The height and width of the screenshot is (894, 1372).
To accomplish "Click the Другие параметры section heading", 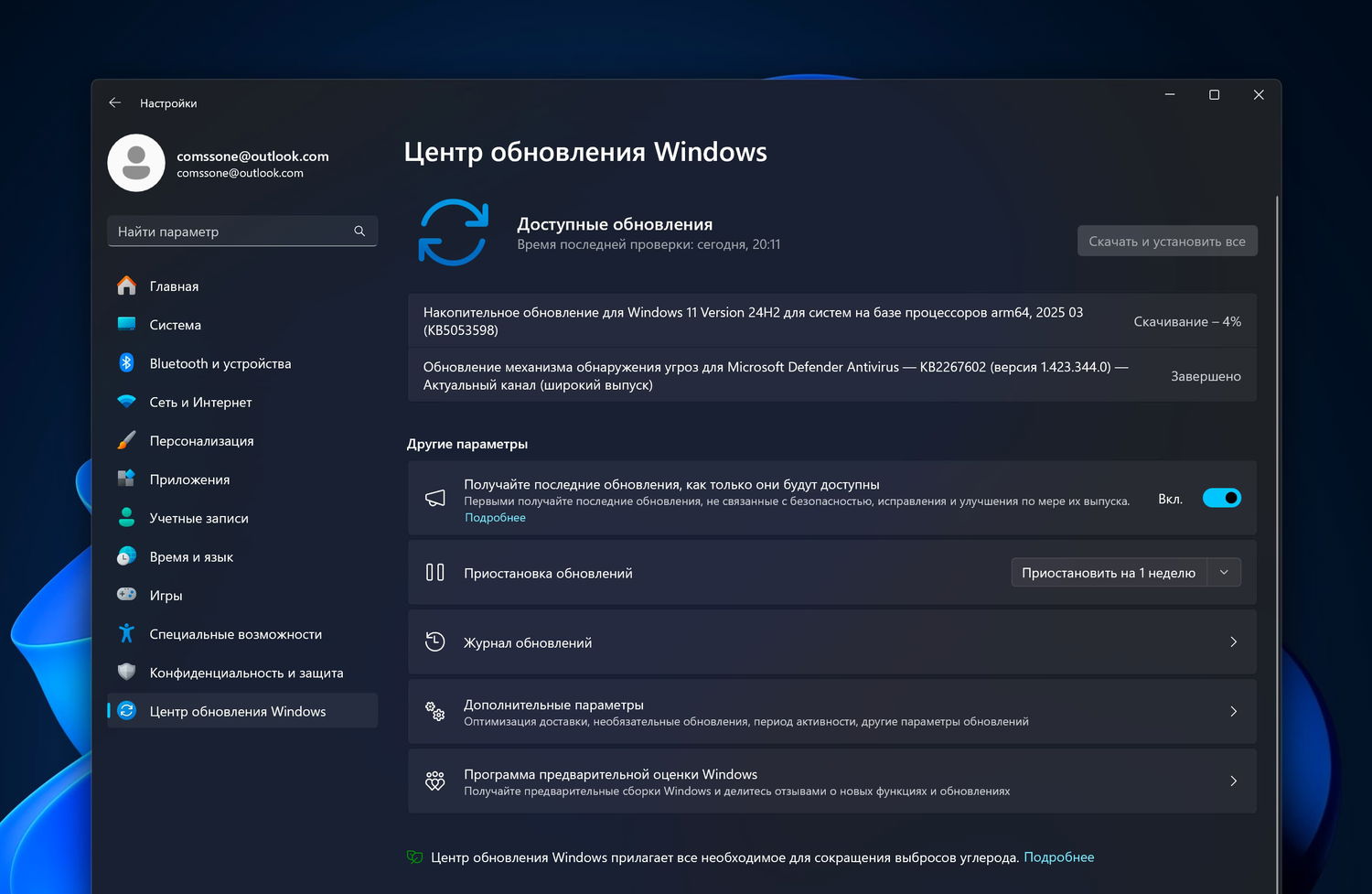I will pos(467,444).
